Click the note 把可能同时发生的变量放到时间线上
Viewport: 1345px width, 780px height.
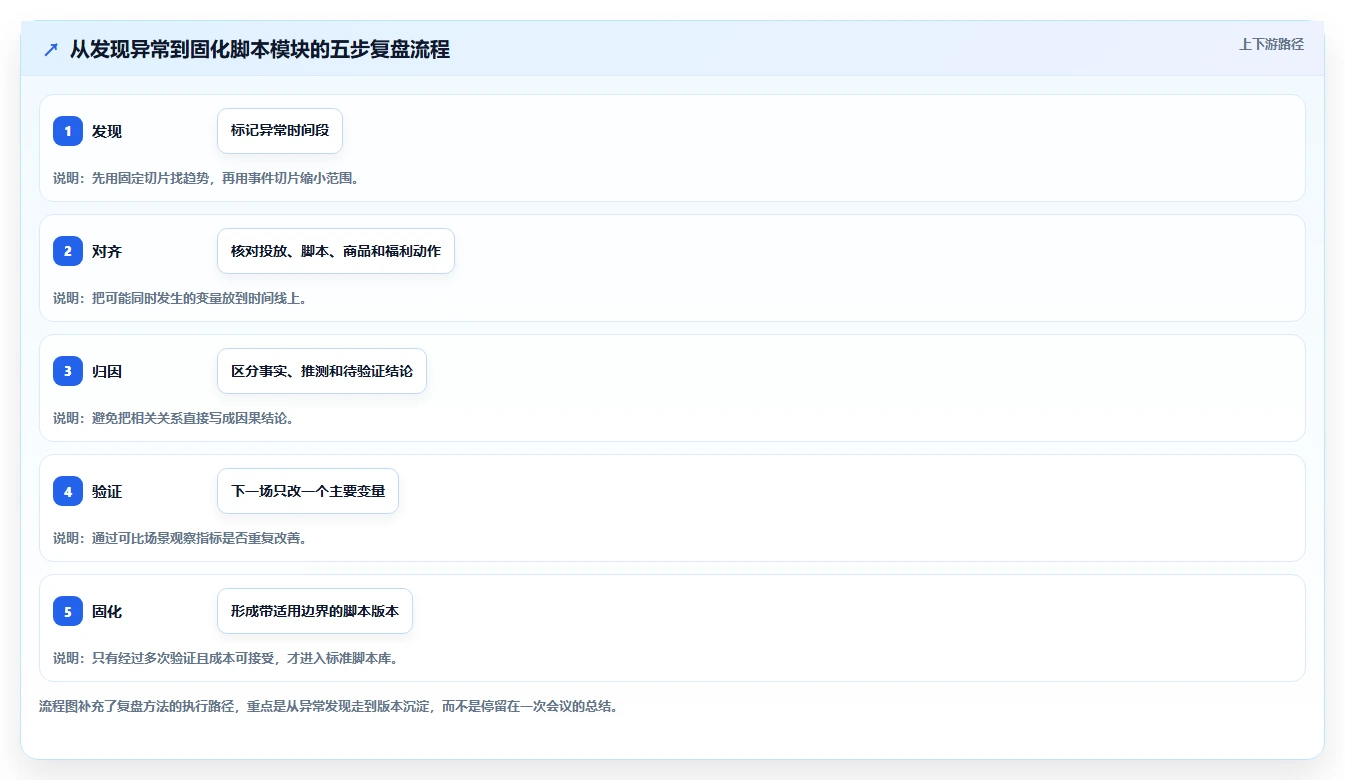(x=199, y=298)
